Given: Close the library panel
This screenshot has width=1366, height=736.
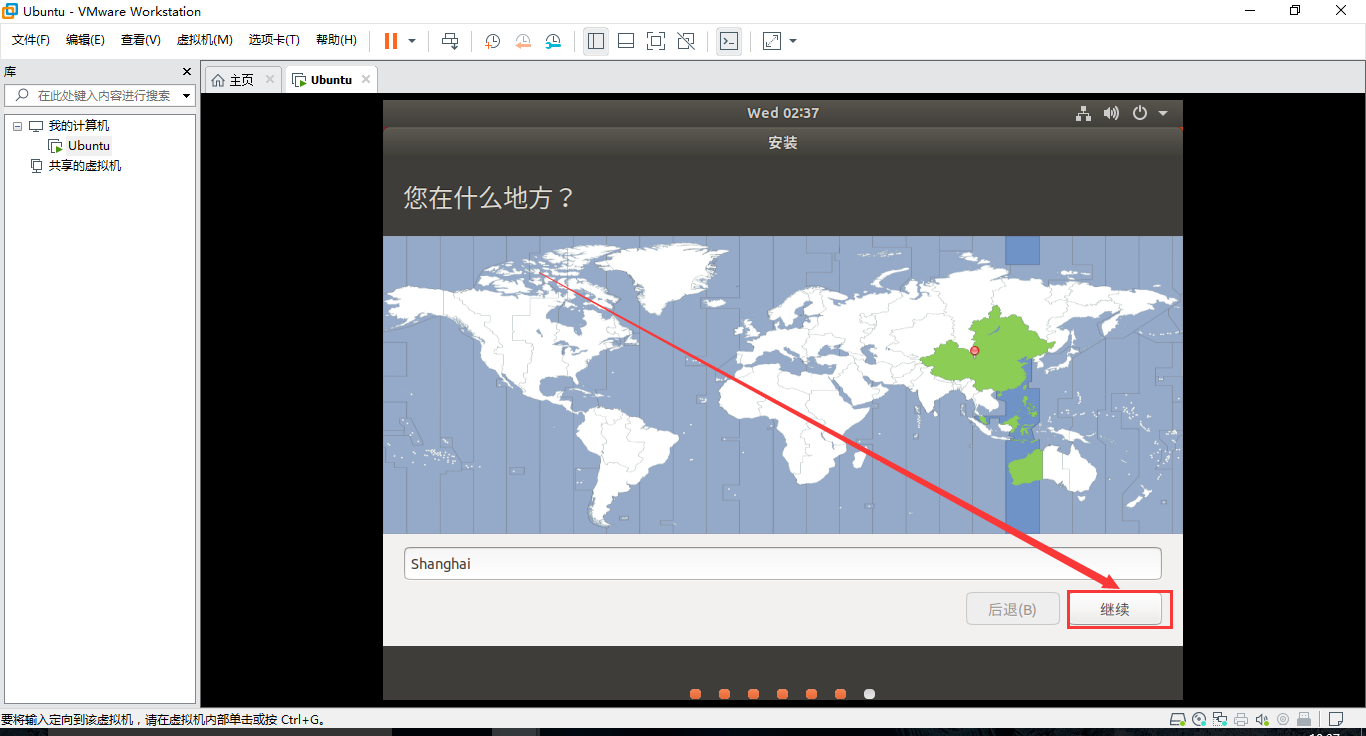Looking at the screenshot, I should click(x=186, y=72).
